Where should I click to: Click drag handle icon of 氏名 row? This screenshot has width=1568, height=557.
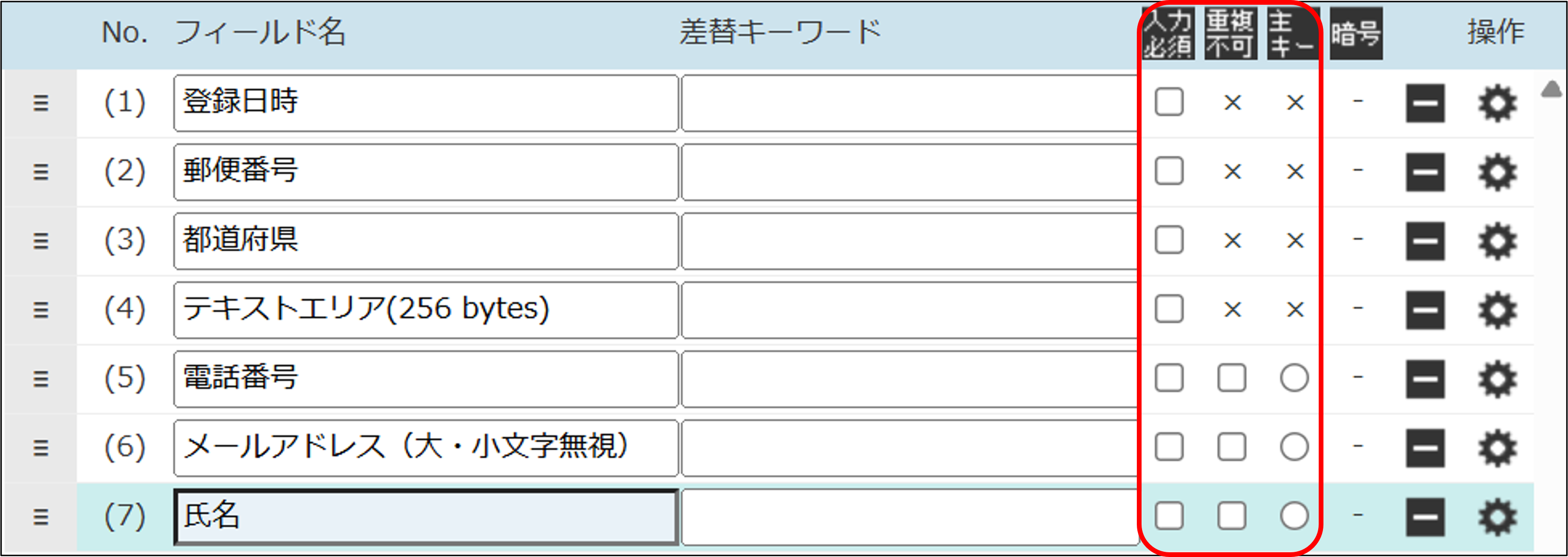click(x=40, y=517)
